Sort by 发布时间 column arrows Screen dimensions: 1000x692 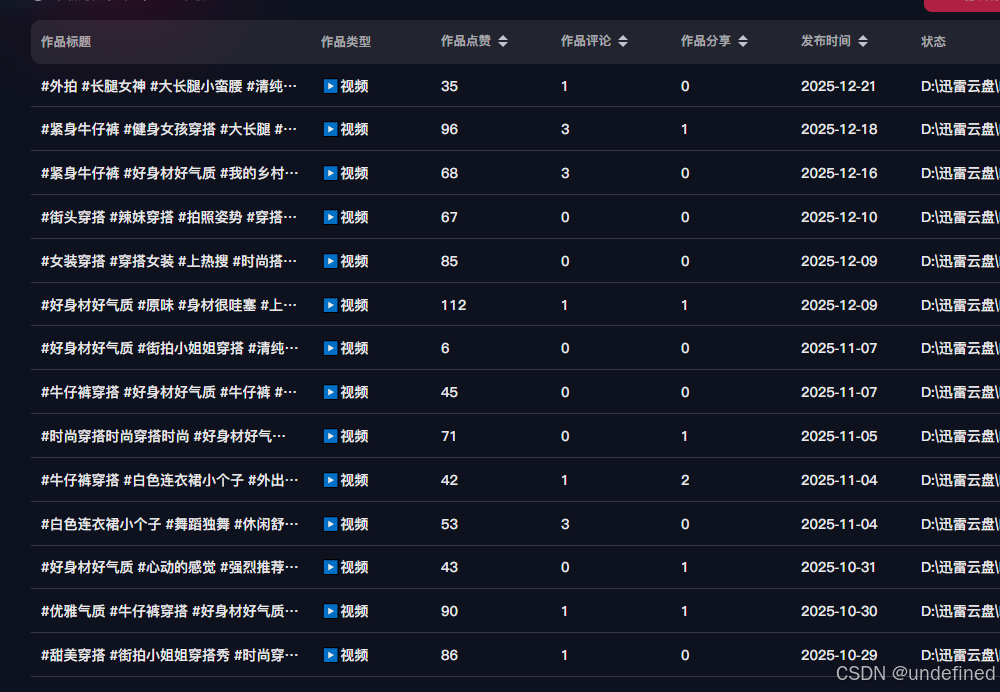[862, 41]
